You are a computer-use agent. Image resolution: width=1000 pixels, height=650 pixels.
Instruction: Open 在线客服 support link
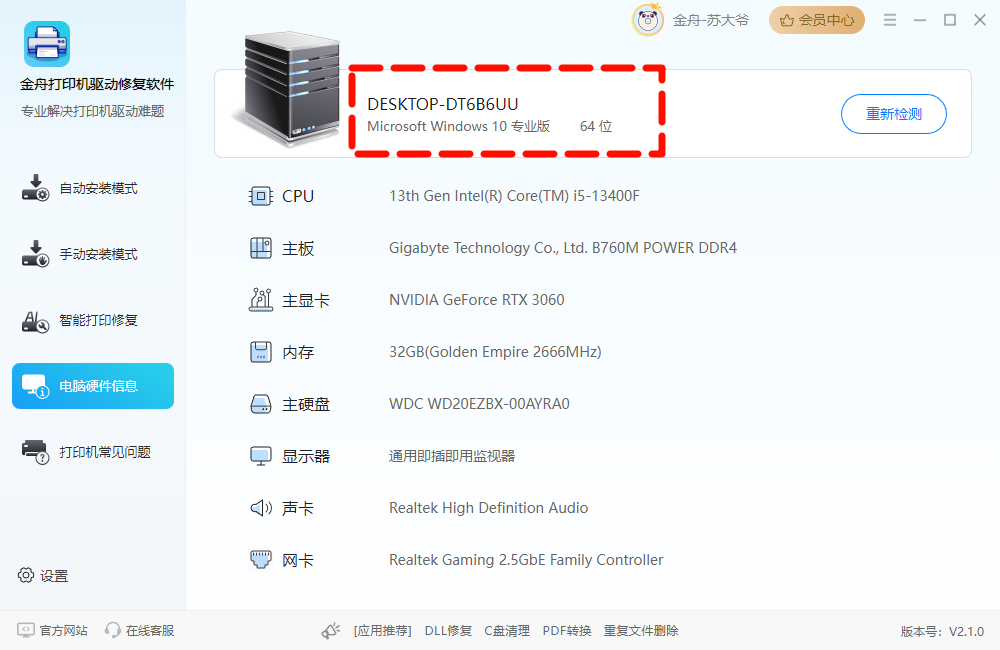[140, 630]
